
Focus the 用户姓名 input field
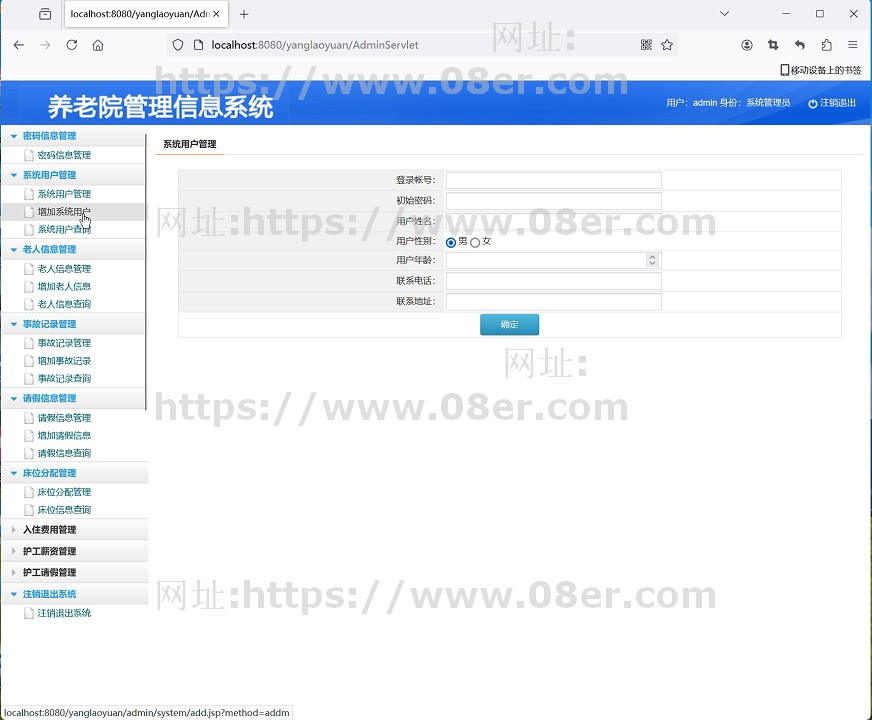pyautogui.click(x=554, y=221)
